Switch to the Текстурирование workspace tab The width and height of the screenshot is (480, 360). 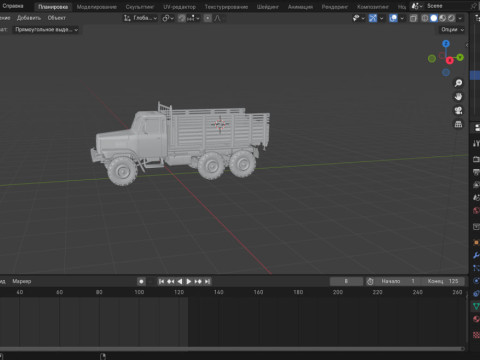[226, 7]
